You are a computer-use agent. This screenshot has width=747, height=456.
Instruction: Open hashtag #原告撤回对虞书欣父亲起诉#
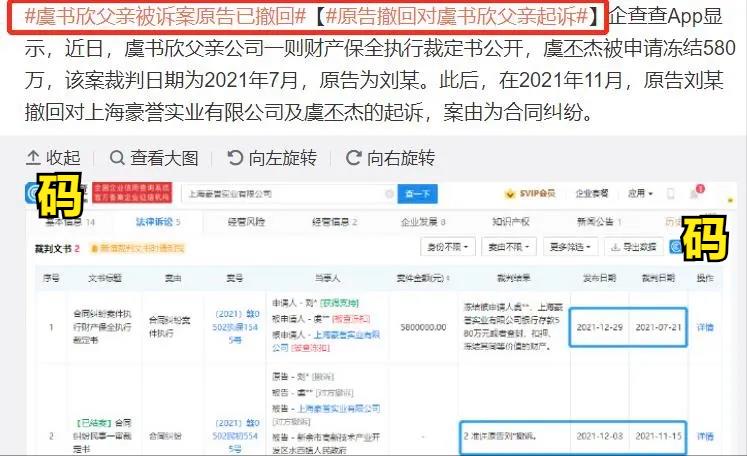pyautogui.click(x=456, y=17)
